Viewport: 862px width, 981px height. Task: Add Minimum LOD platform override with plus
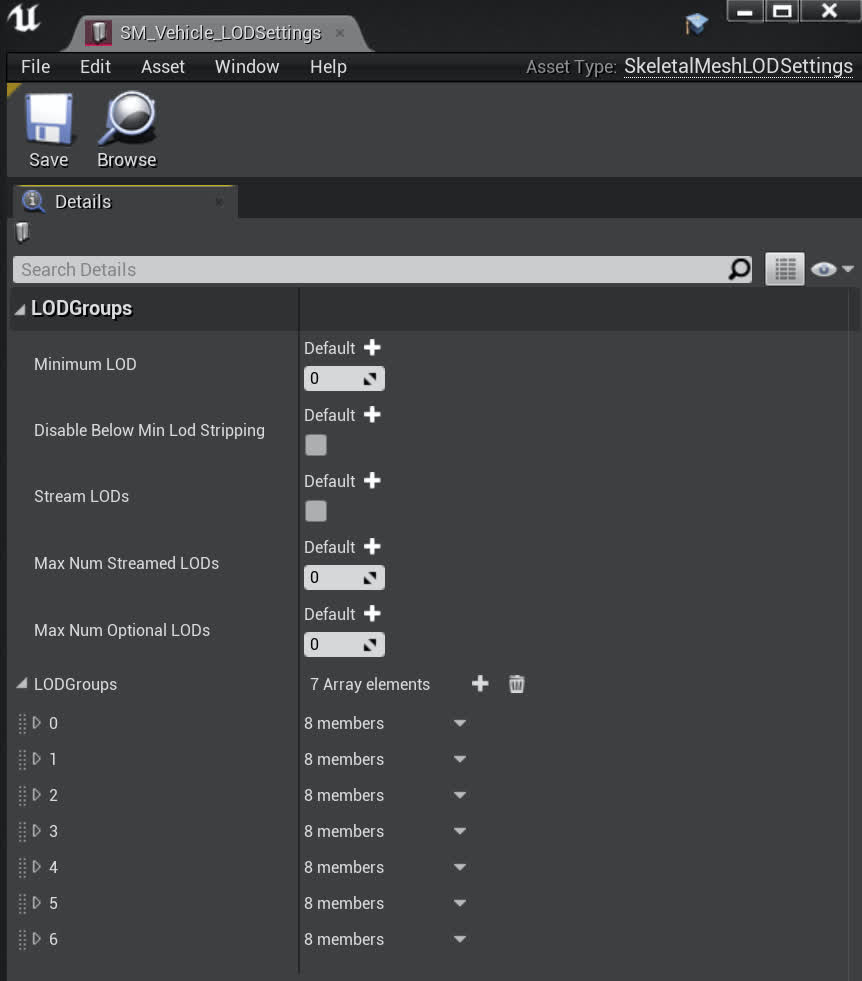point(372,348)
